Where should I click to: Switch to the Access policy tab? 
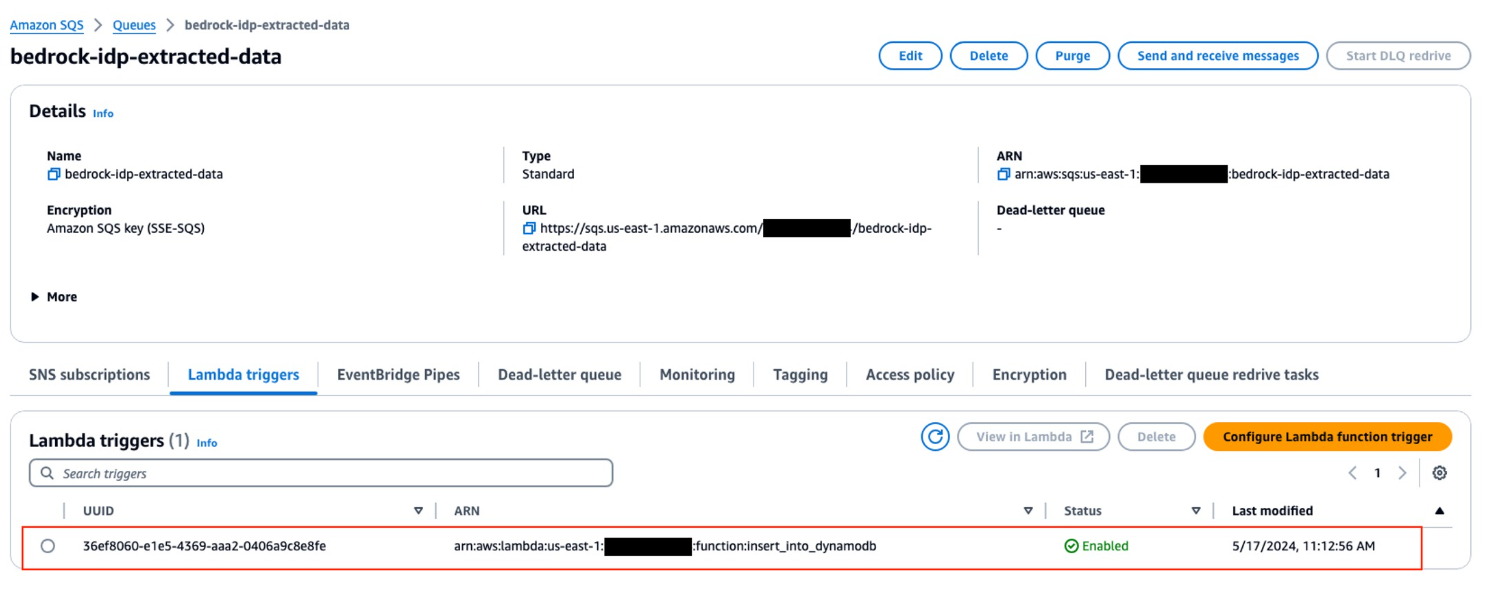coord(910,375)
